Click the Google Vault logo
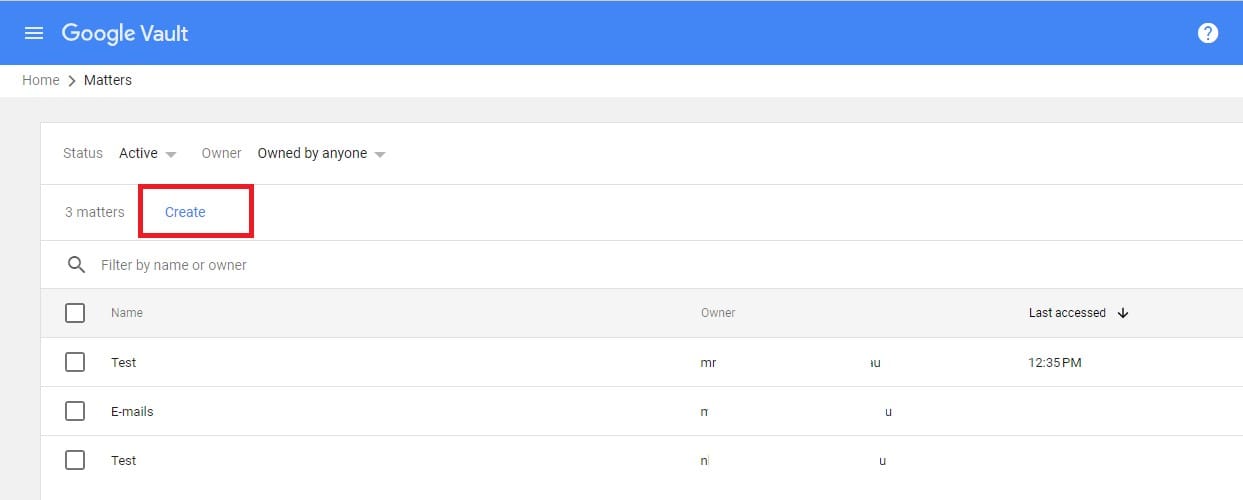1243x500 pixels. point(125,33)
